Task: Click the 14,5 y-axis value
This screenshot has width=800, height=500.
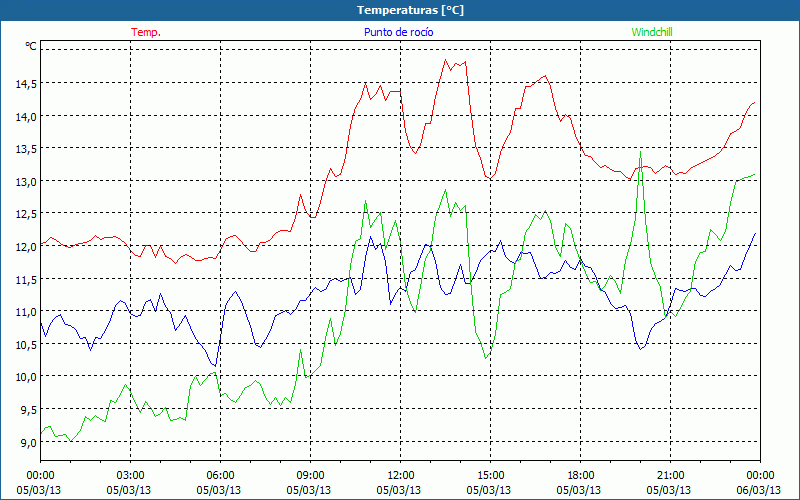Action: (x=26, y=85)
